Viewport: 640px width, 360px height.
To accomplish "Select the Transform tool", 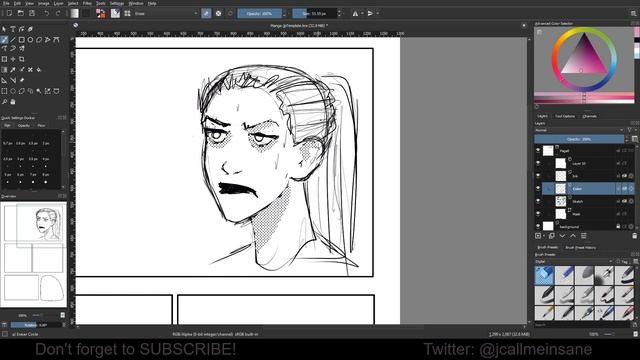I will tap(4, 59).
